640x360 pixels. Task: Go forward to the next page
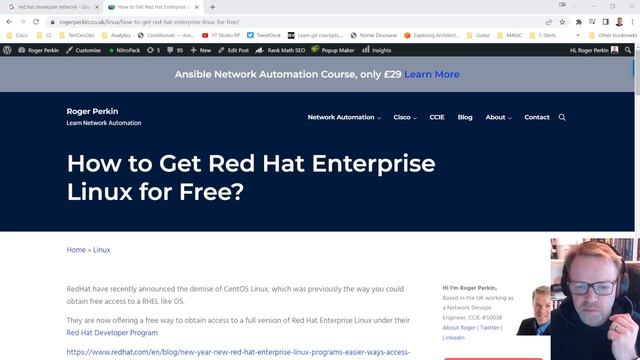[22, 22]
